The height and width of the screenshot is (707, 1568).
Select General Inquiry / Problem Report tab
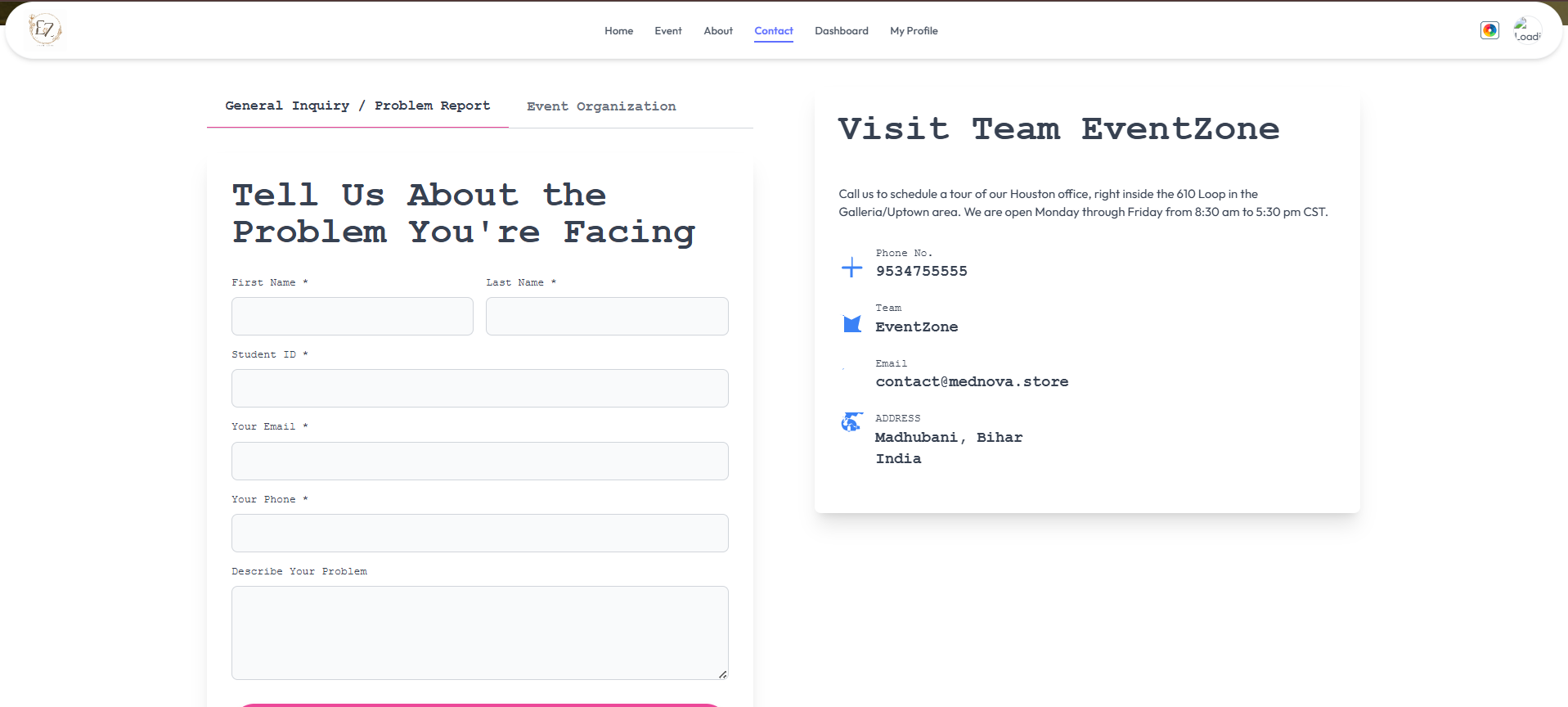point(357,106)
